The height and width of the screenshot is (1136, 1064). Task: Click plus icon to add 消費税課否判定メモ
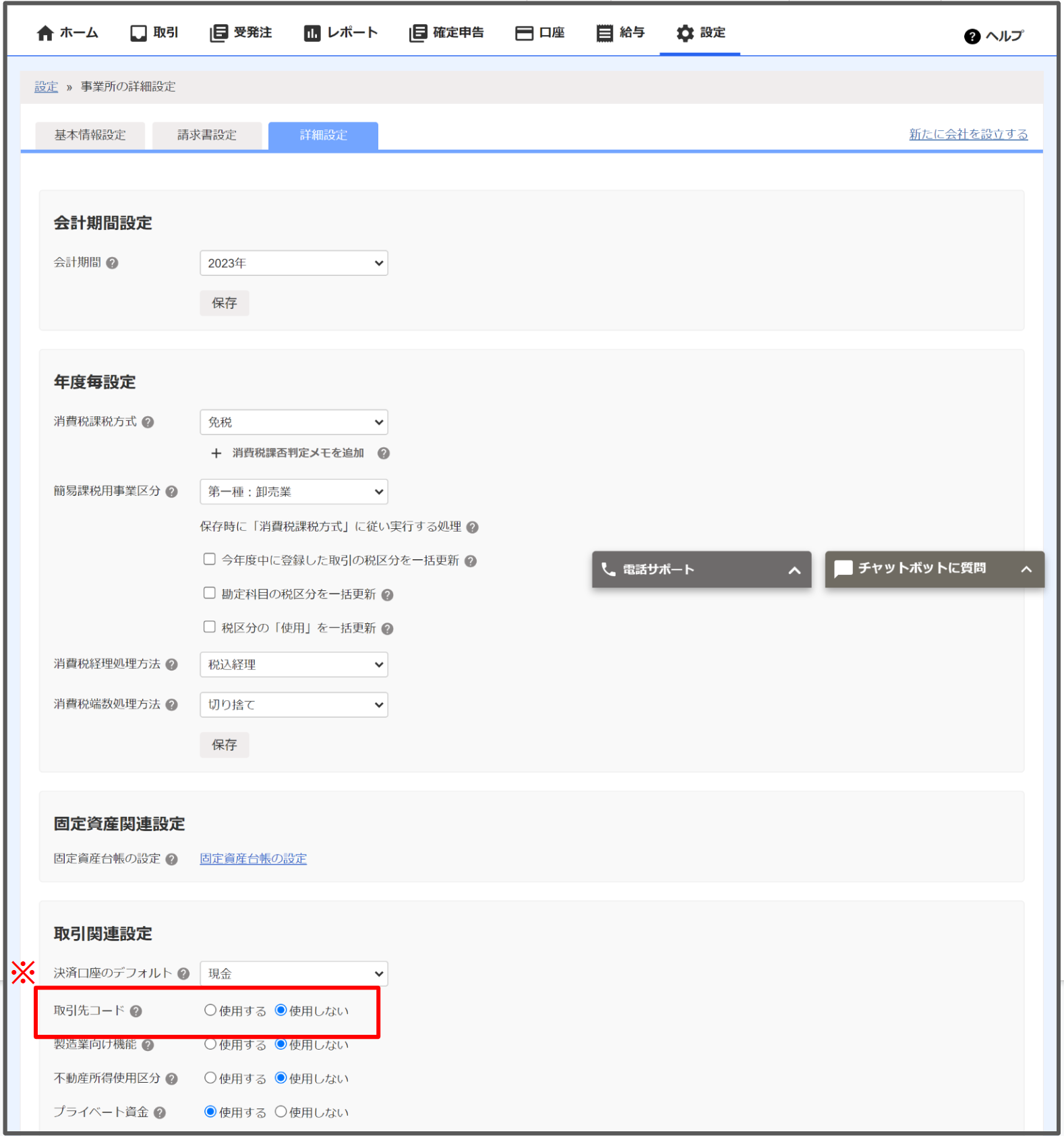[x=216, y=453]
